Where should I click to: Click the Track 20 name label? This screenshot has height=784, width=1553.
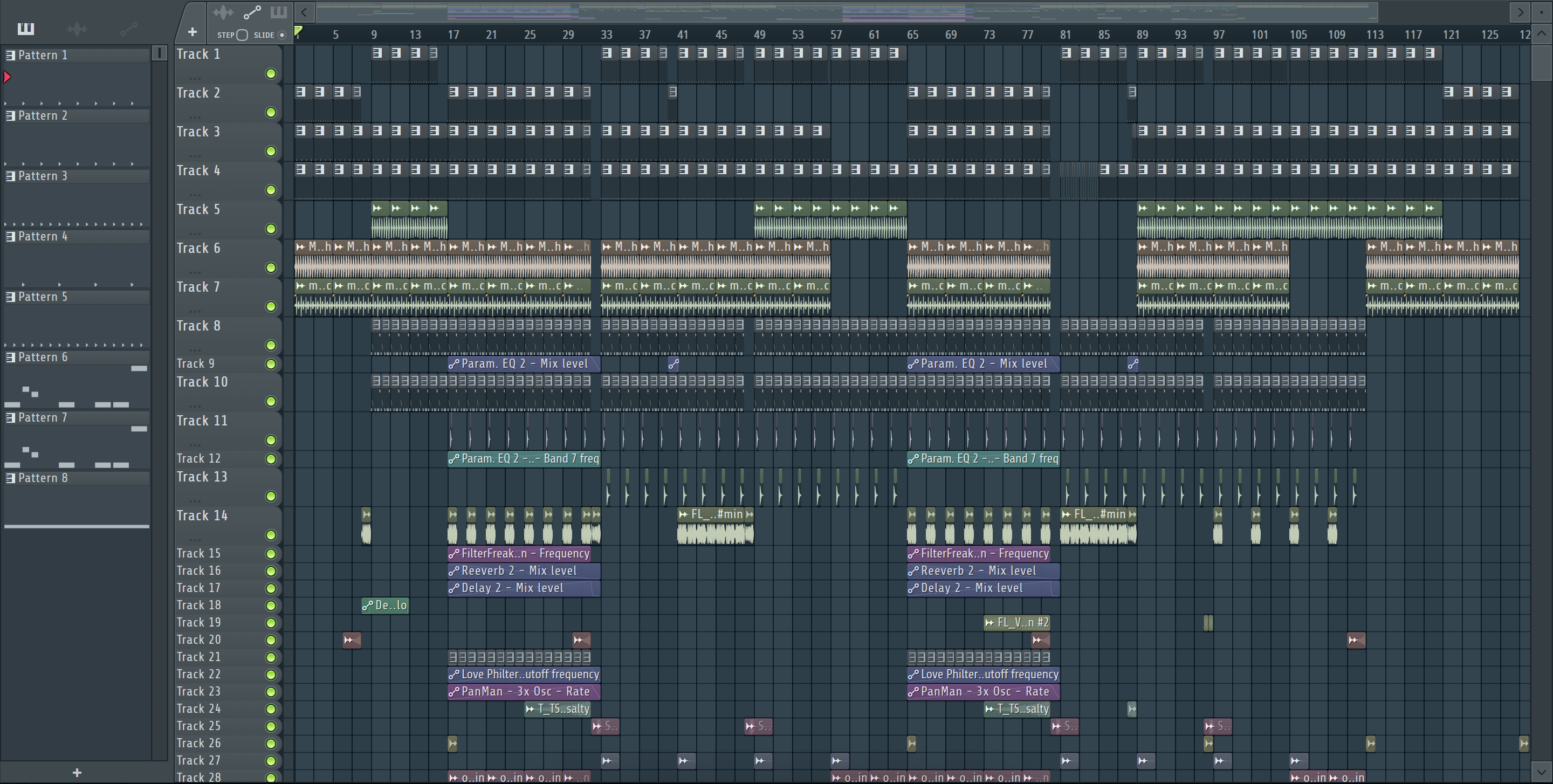click(x=198, y=639)
